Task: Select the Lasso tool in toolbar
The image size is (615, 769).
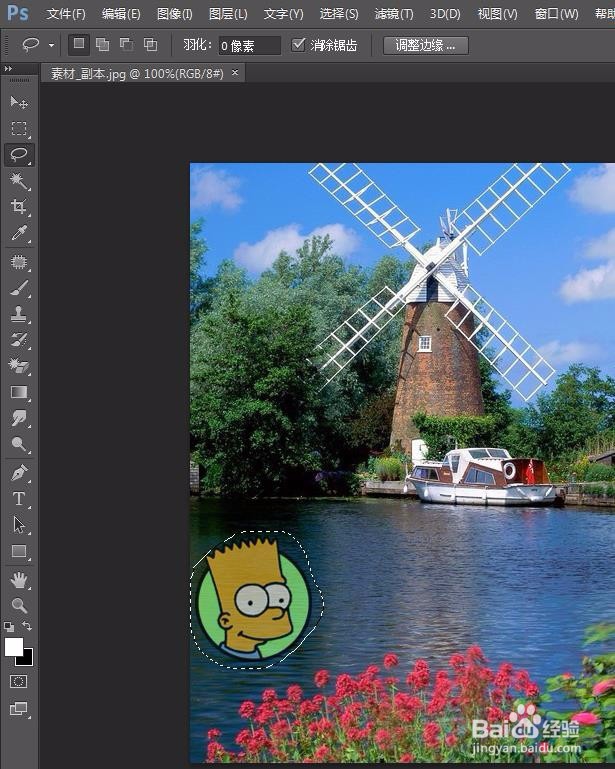Action: (x=19, y=154)
